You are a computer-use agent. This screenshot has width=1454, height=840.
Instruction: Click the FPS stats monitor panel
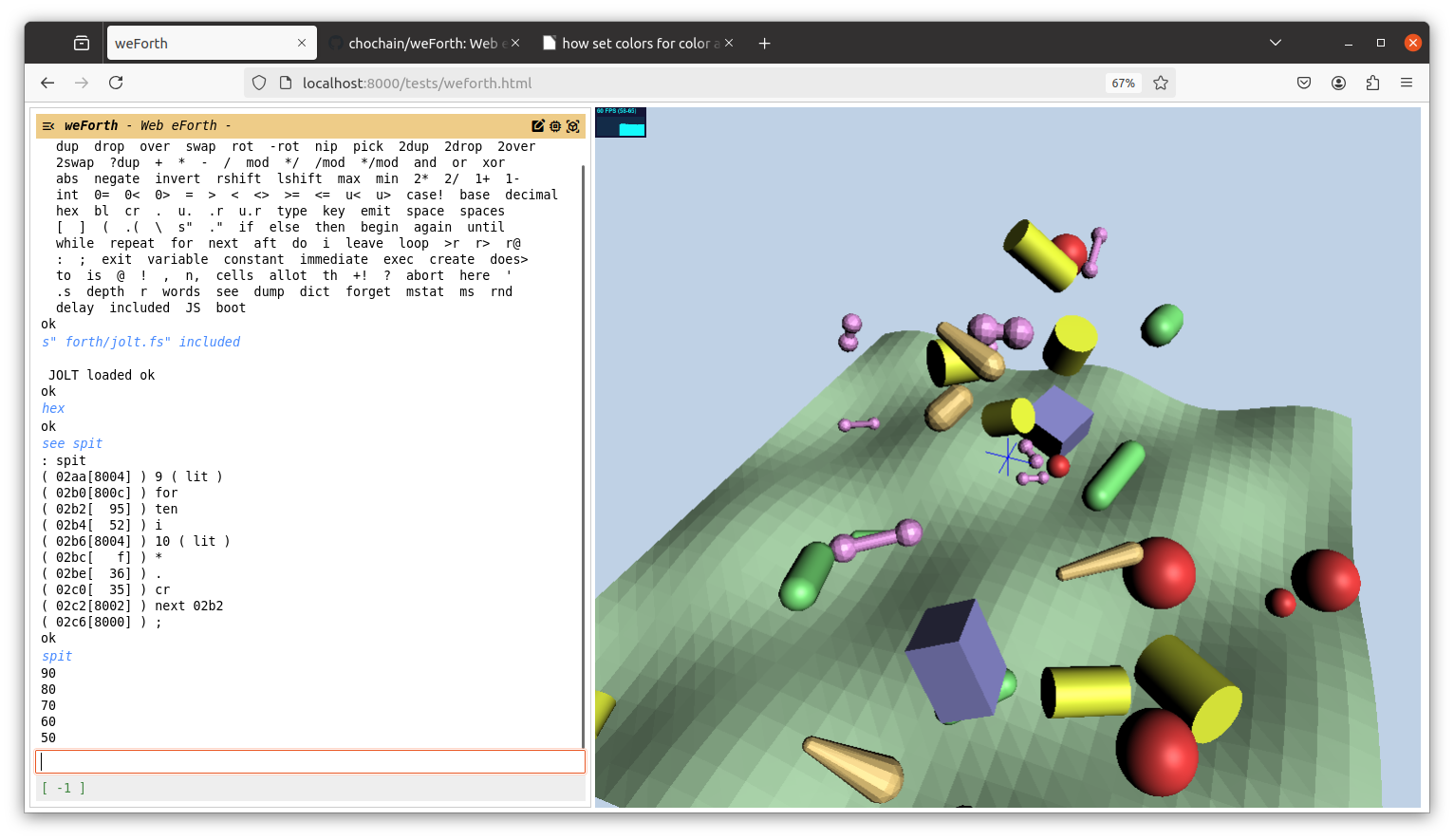621,122
